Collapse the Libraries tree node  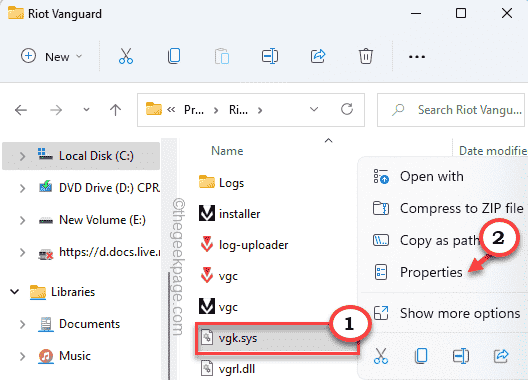14,292
